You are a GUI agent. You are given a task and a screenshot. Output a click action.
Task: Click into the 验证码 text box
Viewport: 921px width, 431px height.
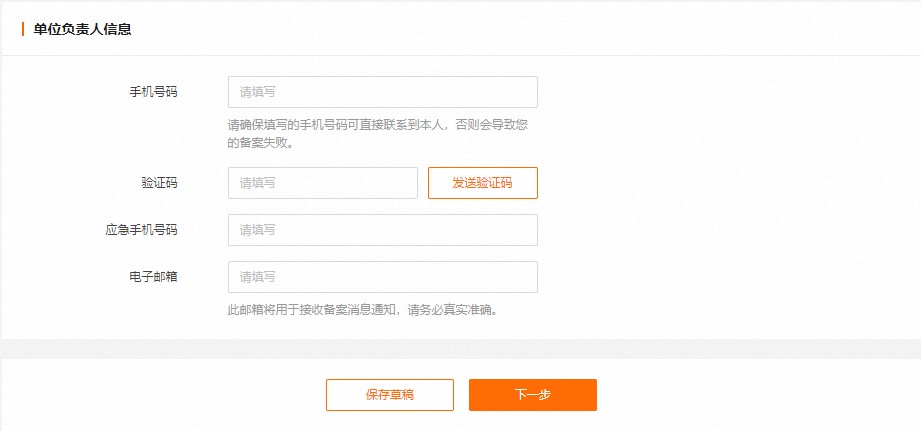pos(322,183)
